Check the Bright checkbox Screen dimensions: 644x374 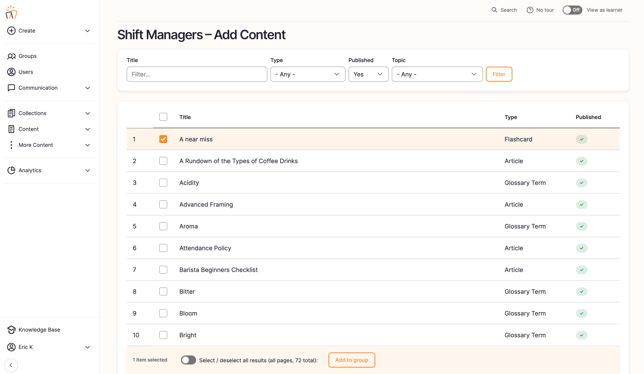pyautogui.click(x=163, y=335)
